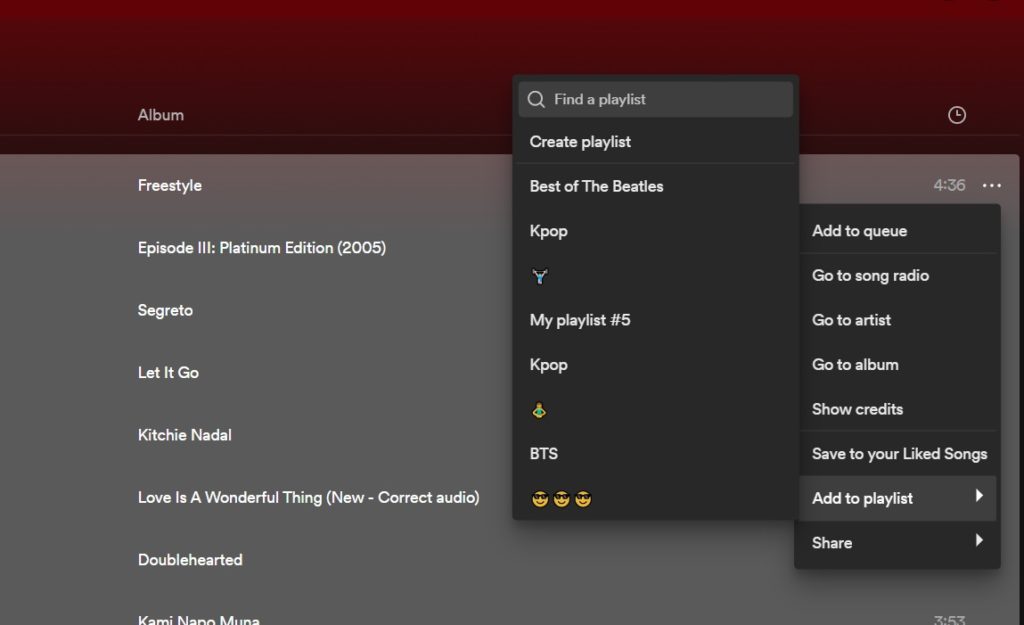Click Create playlist
The width and height of the screenshot is (1024, 625).
580,141
